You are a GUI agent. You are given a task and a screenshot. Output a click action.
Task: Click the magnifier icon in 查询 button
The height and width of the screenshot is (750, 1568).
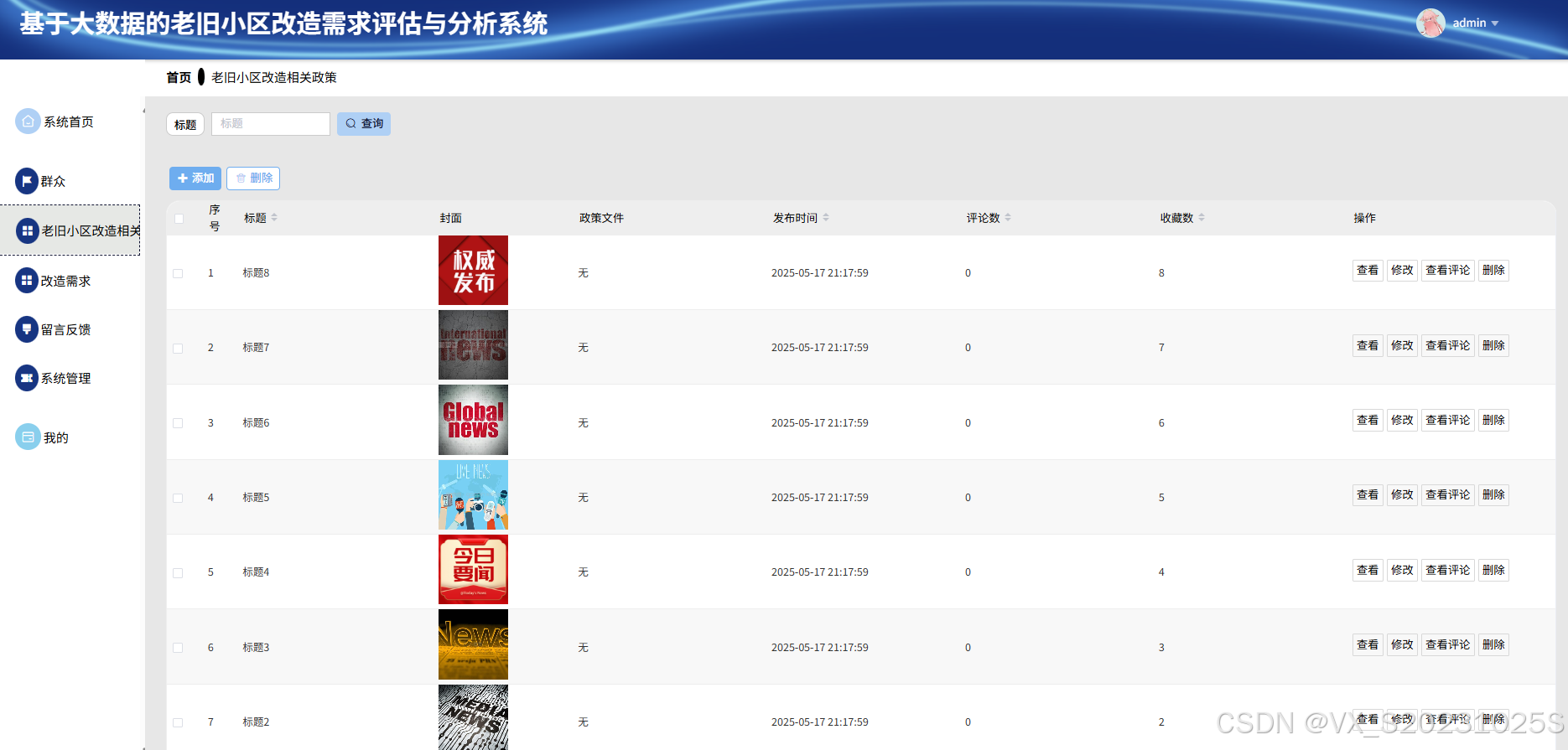coord(351,123)
